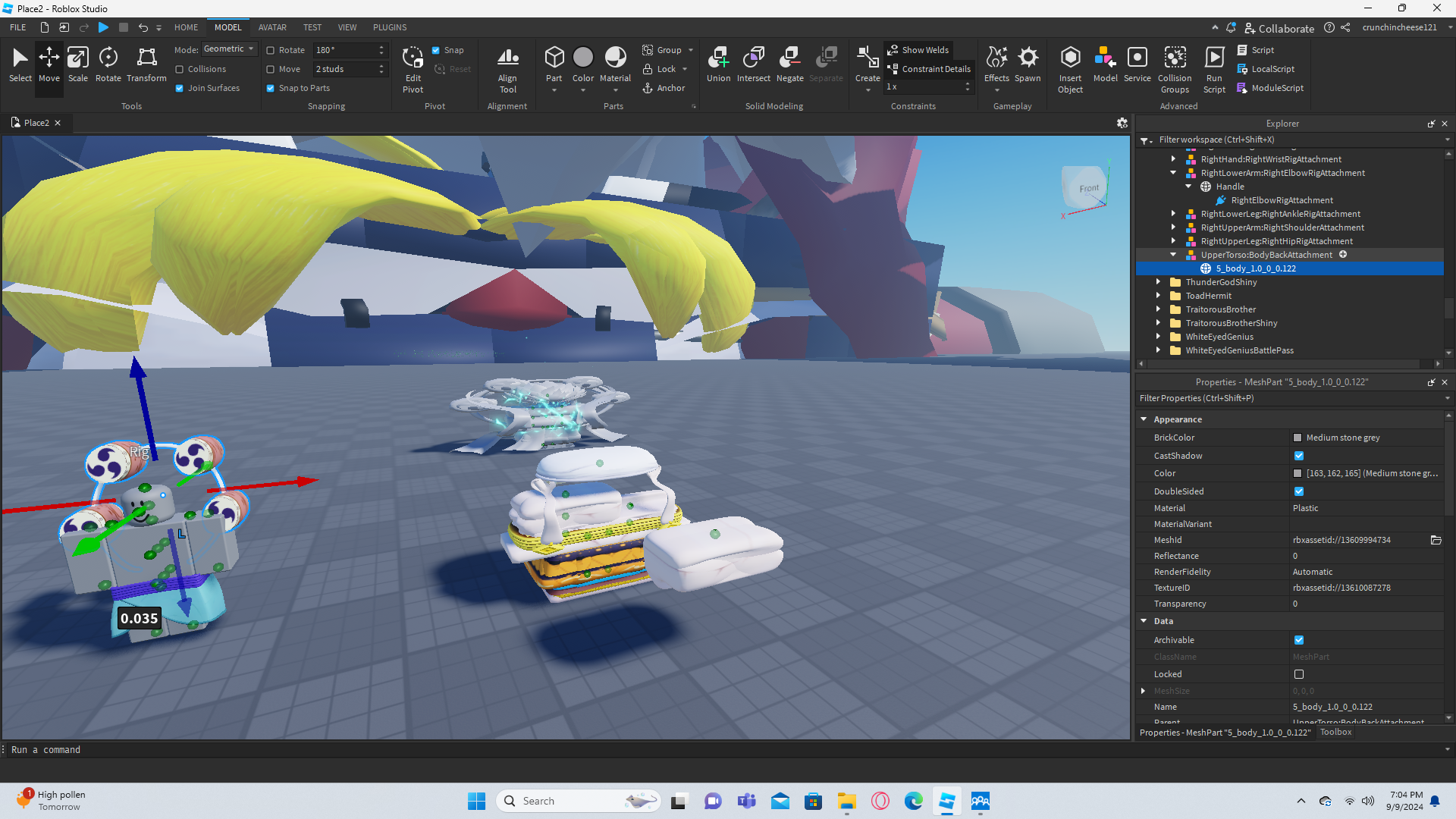The image size is (1456, 819).
Task: Enable the Collisions checkbox
Action: click(180, 69)
